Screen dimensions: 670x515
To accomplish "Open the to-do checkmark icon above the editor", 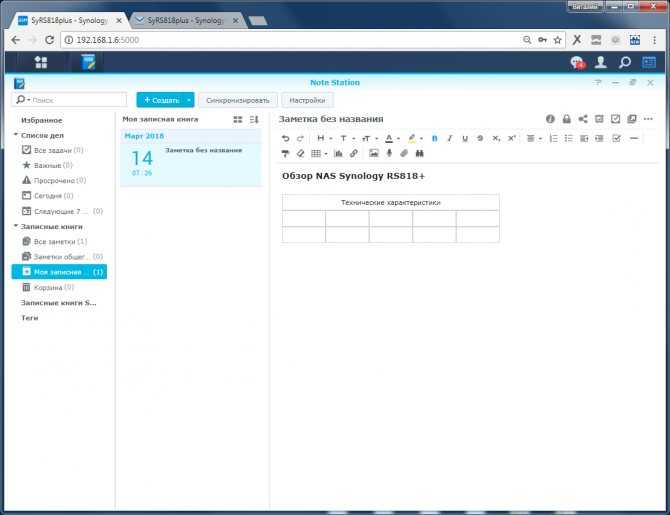I will click(615, 119).
